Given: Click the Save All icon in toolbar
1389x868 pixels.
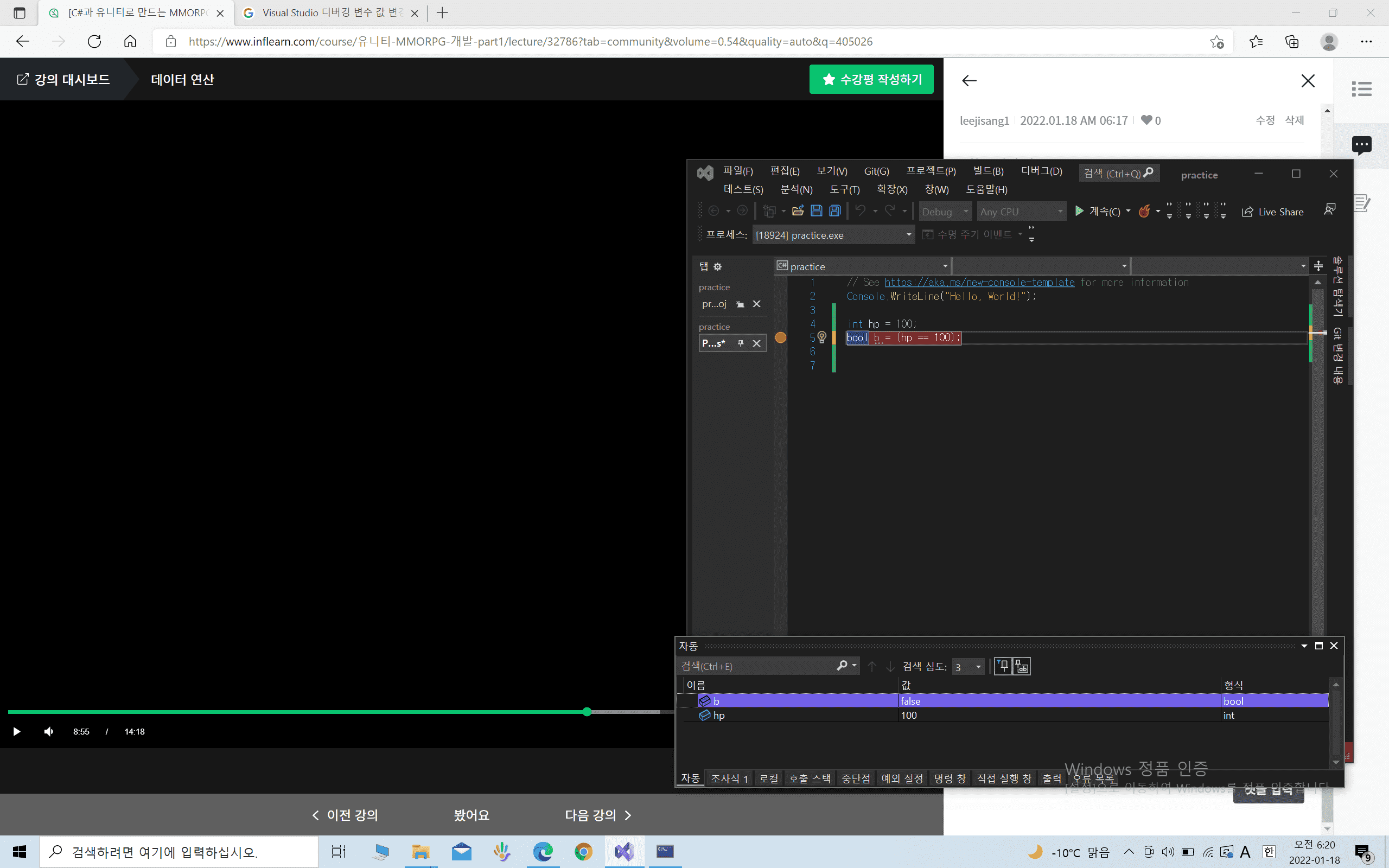Looking at the screenshot, I should coord(834,211).
